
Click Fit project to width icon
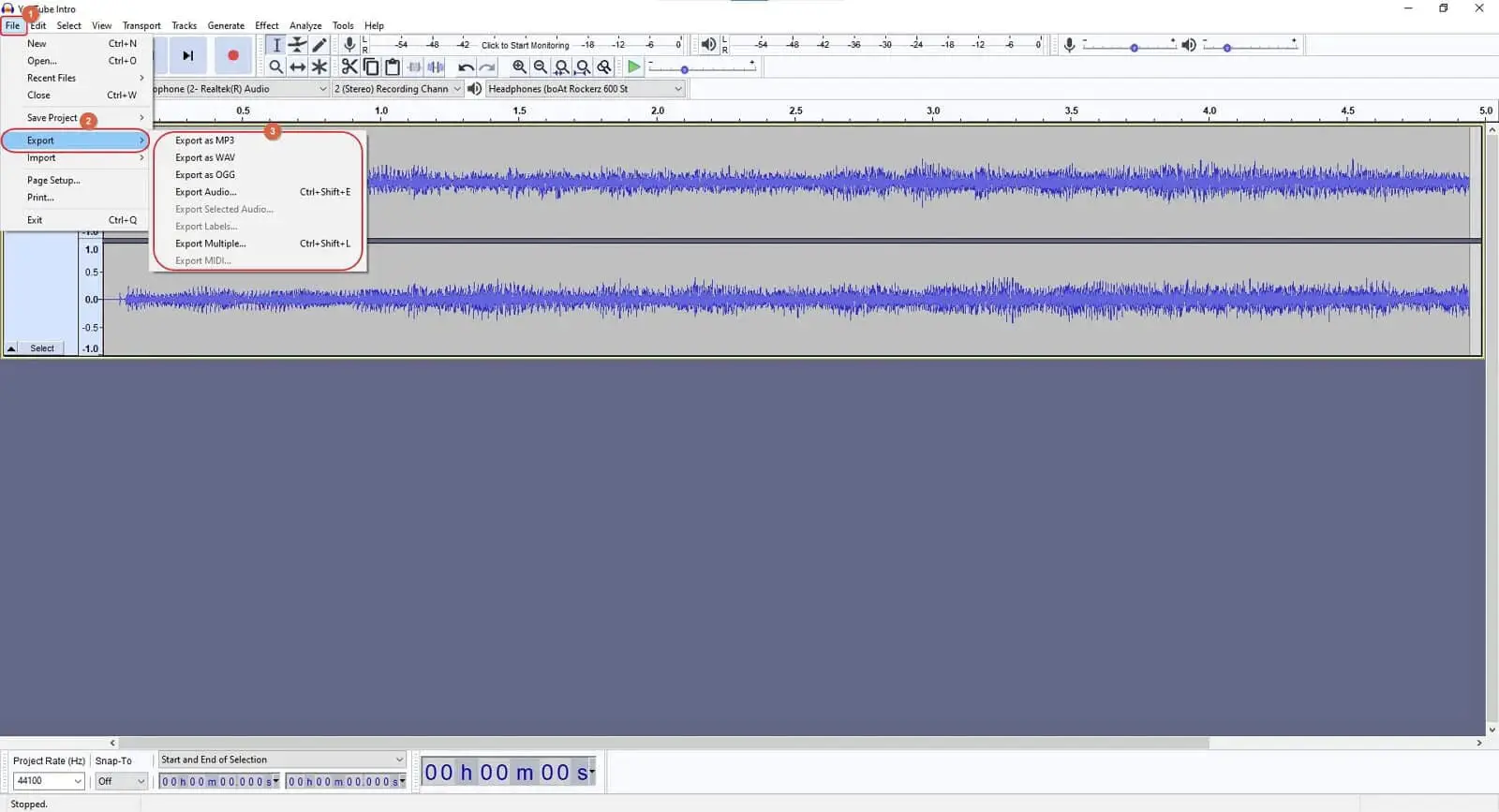coord(583,66)
